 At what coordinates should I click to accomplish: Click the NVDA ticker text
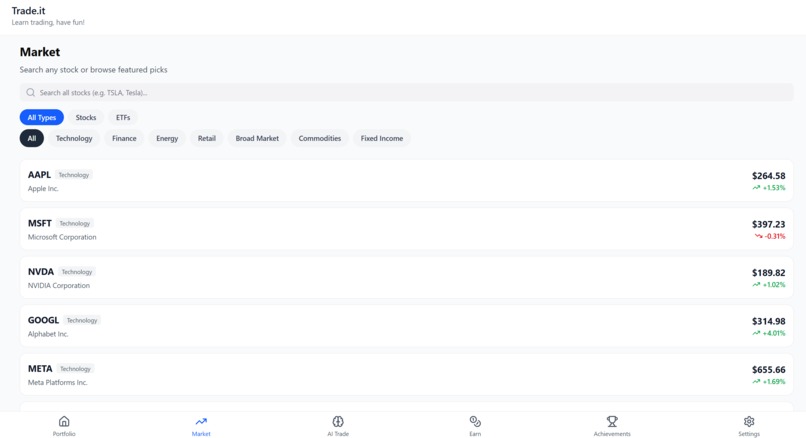click(41, 271)
